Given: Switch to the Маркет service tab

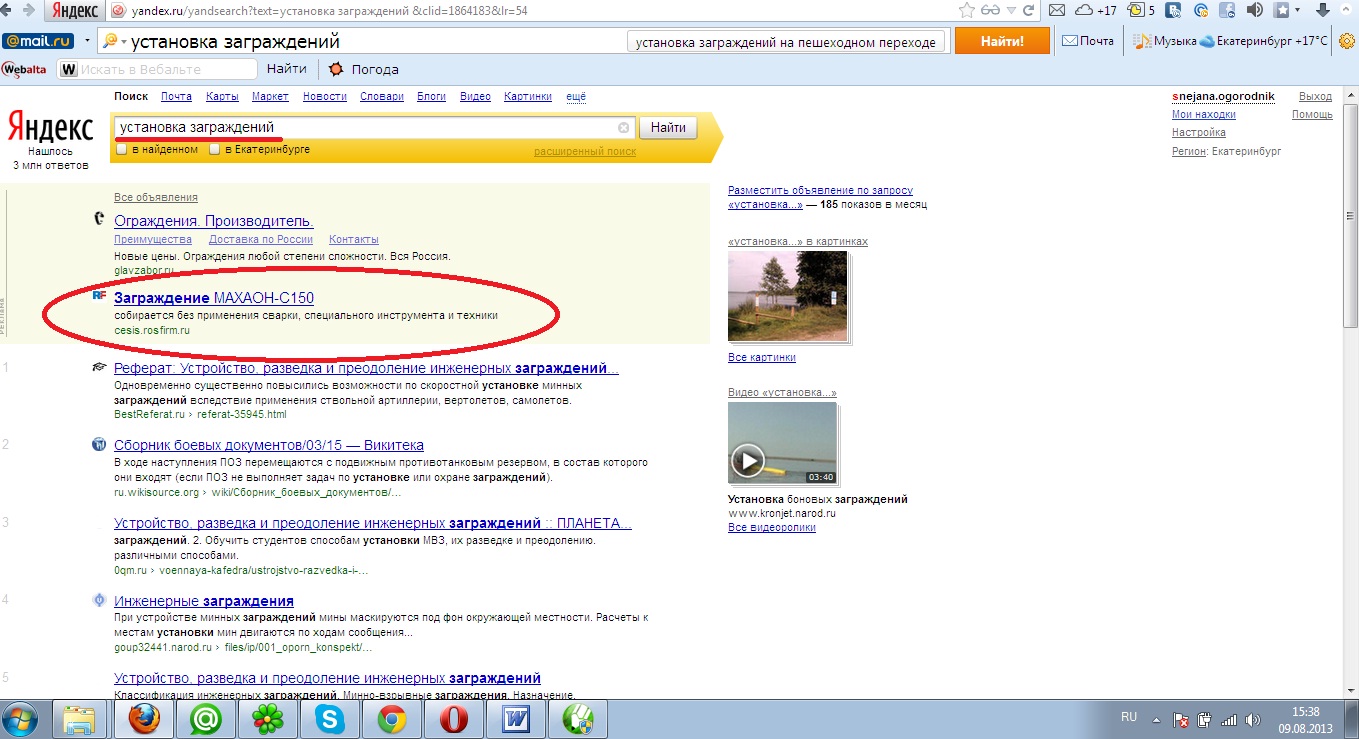Looking at the screenshot, I should pyautogui.click(x=270, y=97).
